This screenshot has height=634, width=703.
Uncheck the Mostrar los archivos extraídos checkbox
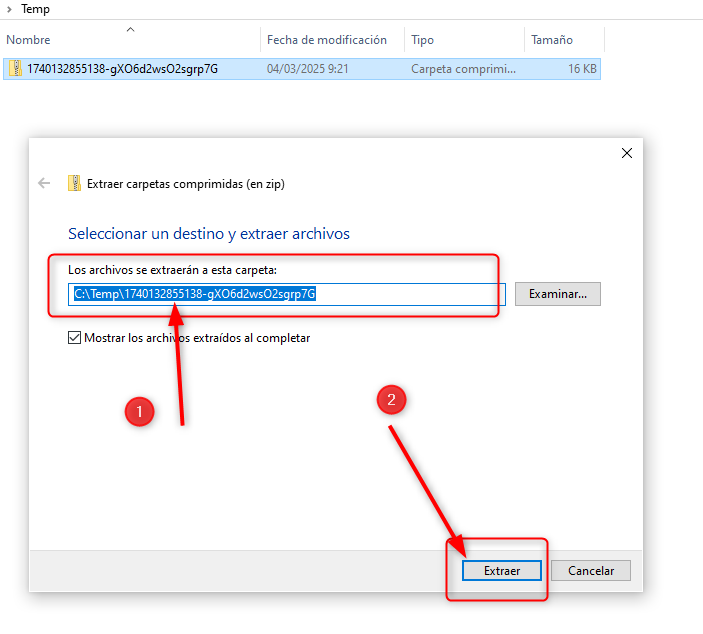(74, 338)
